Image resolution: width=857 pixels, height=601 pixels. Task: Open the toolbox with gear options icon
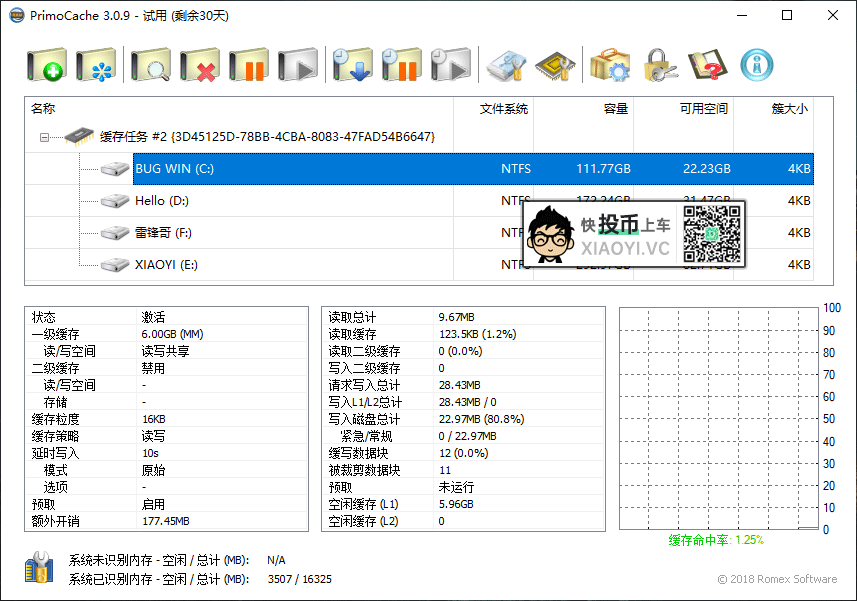pyautogui.click(x=609, y=66)
